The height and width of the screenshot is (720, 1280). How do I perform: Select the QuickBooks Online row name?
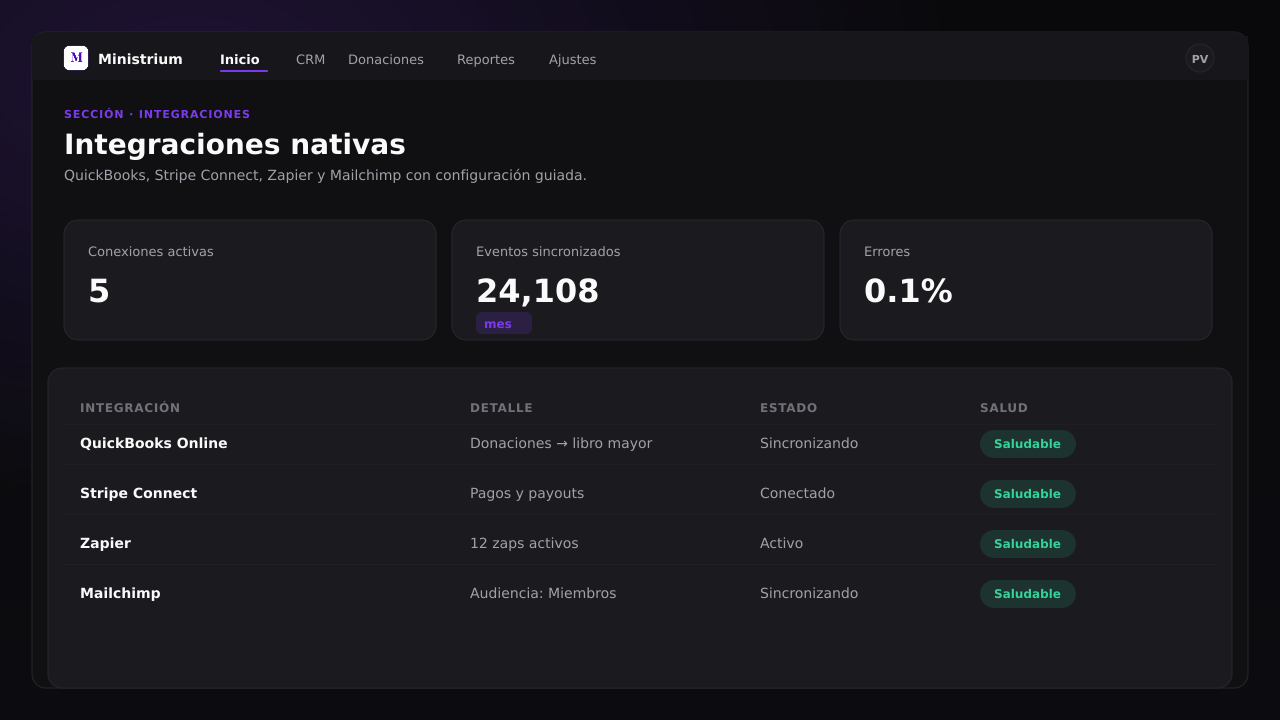tap(154, 443)
